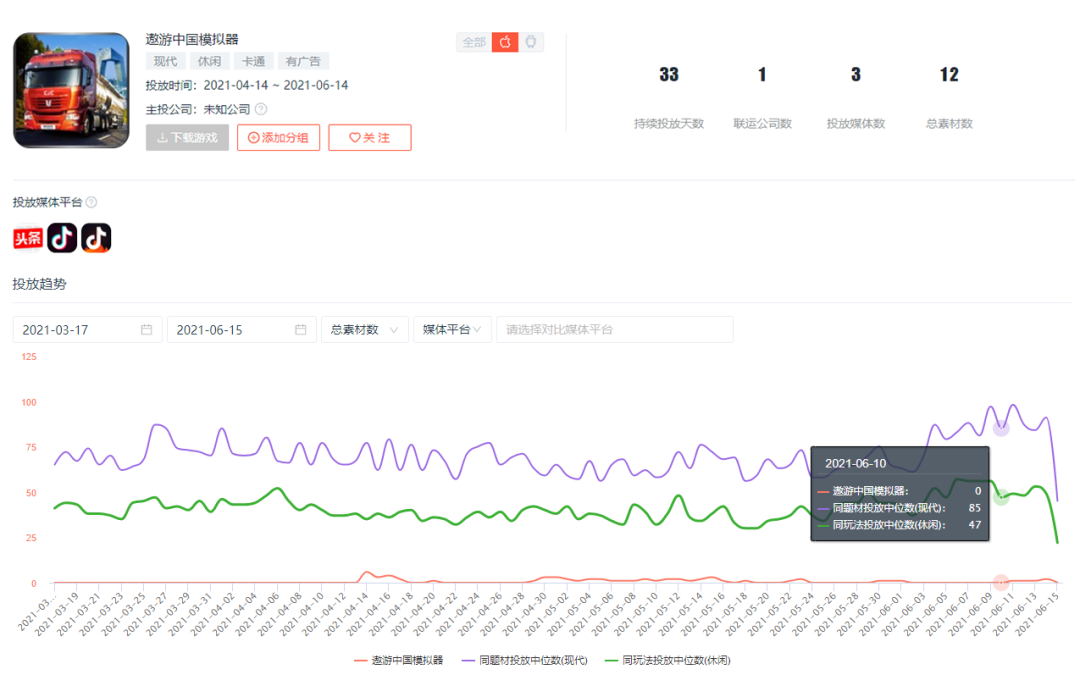The image size is (1080, 697).
Task: Click the 休闲 tag
Action: point(209,61)
